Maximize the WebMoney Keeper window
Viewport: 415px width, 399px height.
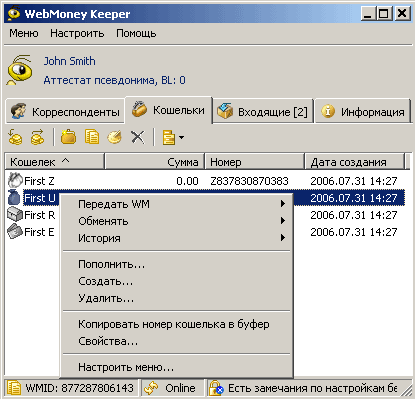(384, 14)
